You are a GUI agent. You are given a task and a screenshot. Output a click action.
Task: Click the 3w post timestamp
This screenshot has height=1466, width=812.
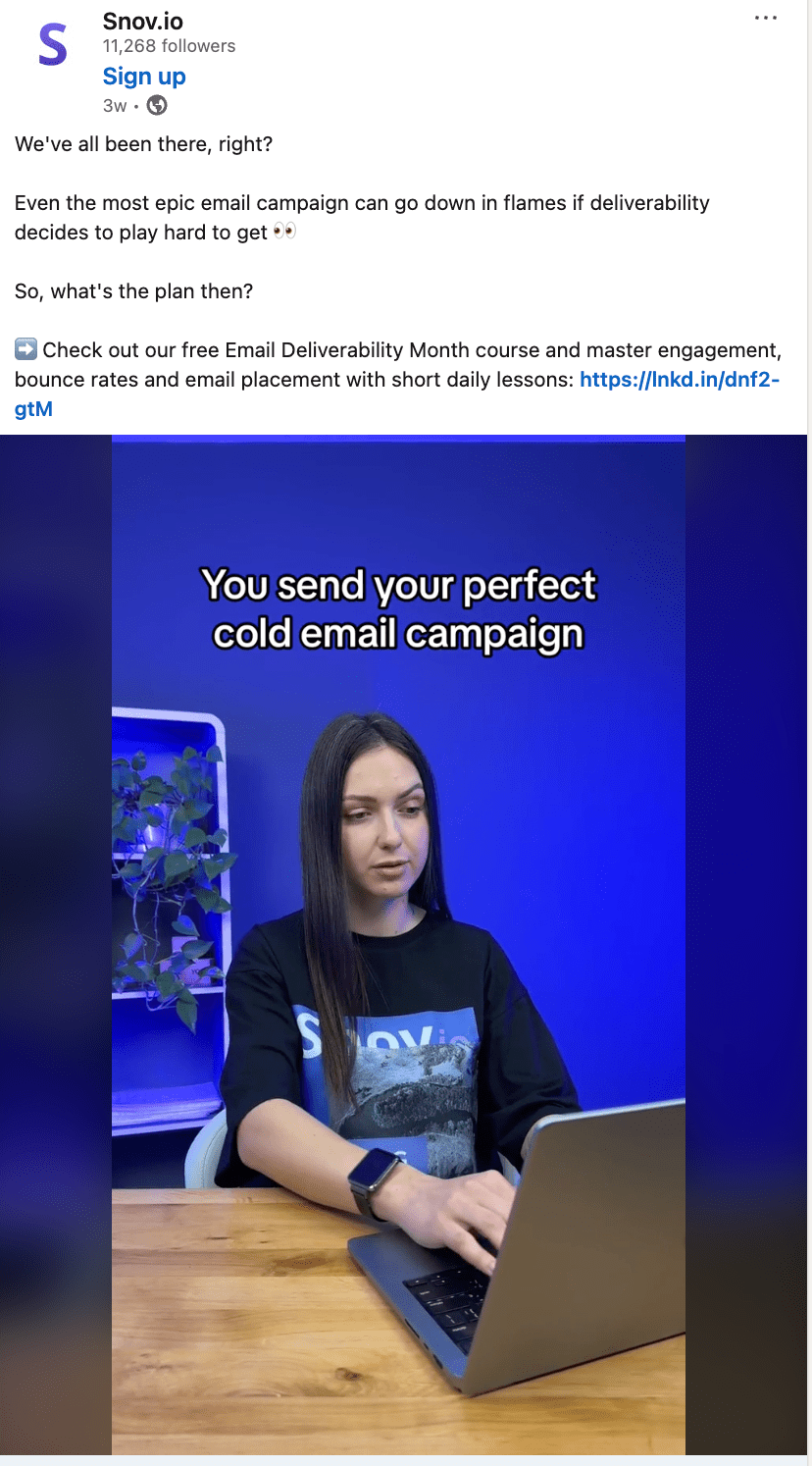pos(115,105)
